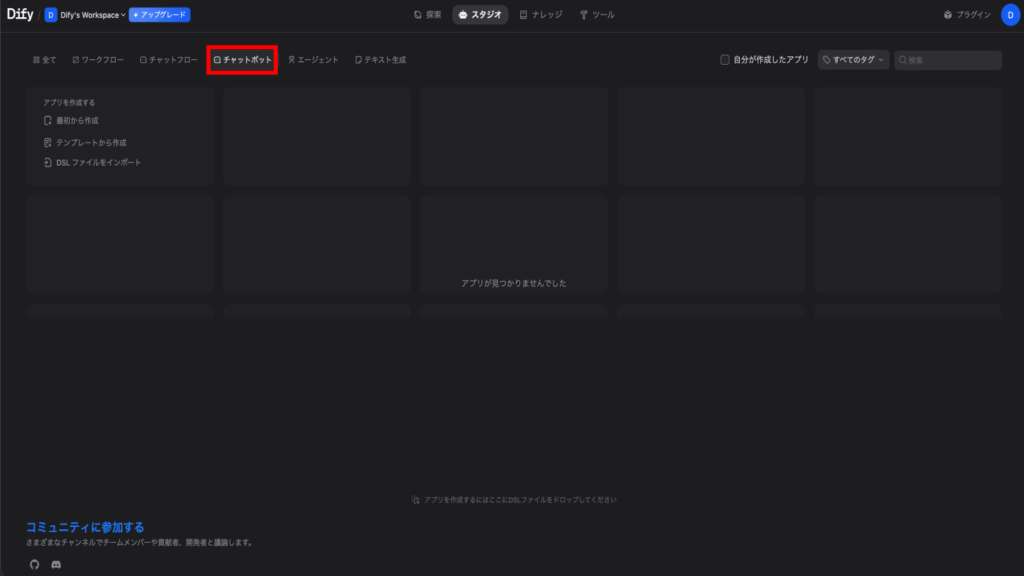
Task: Click the workspace D avatar icon
Action: click(51, 15)
